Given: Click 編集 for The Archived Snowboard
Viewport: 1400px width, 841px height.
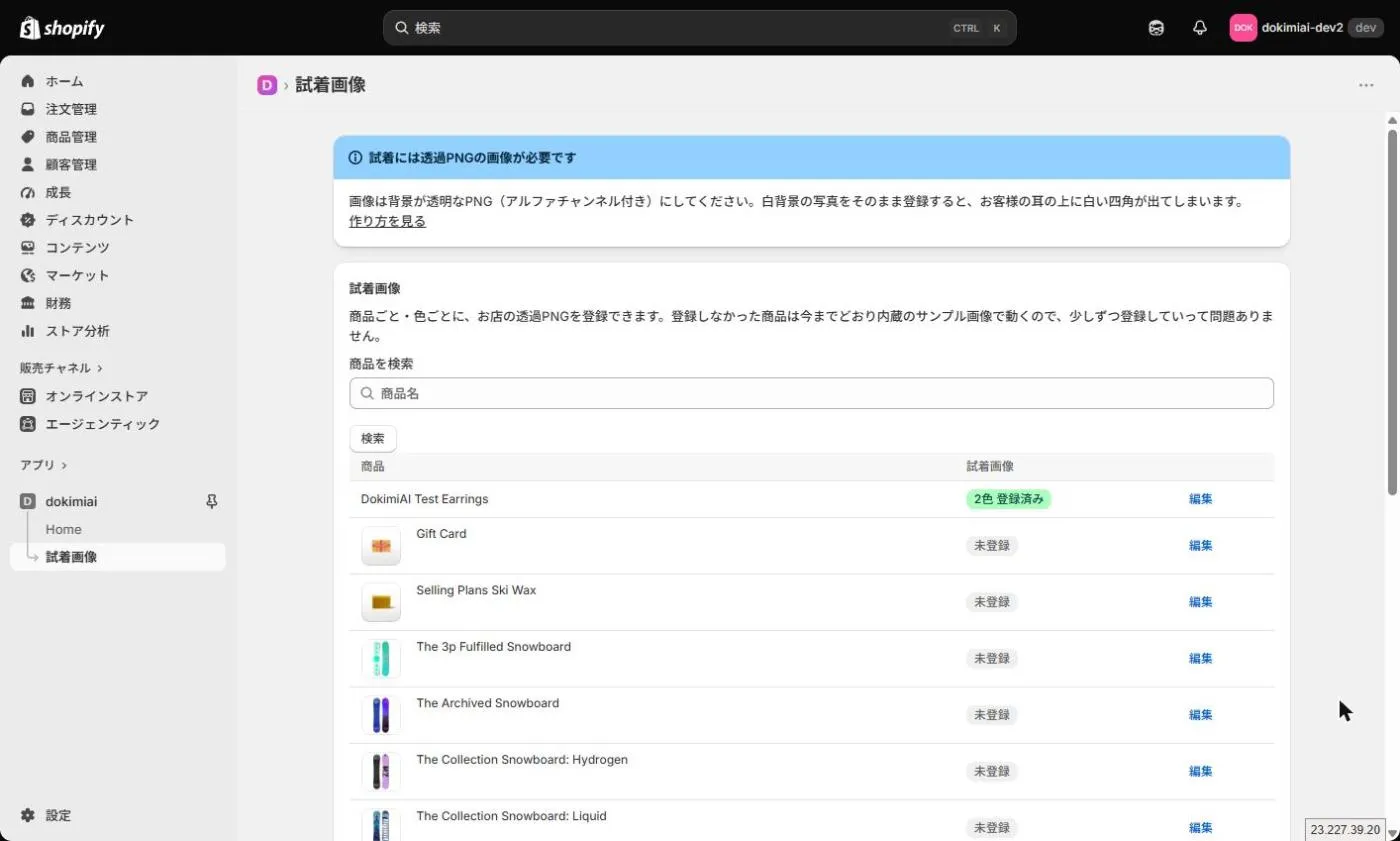Looking at the screenshot, I should (1200, 715).
